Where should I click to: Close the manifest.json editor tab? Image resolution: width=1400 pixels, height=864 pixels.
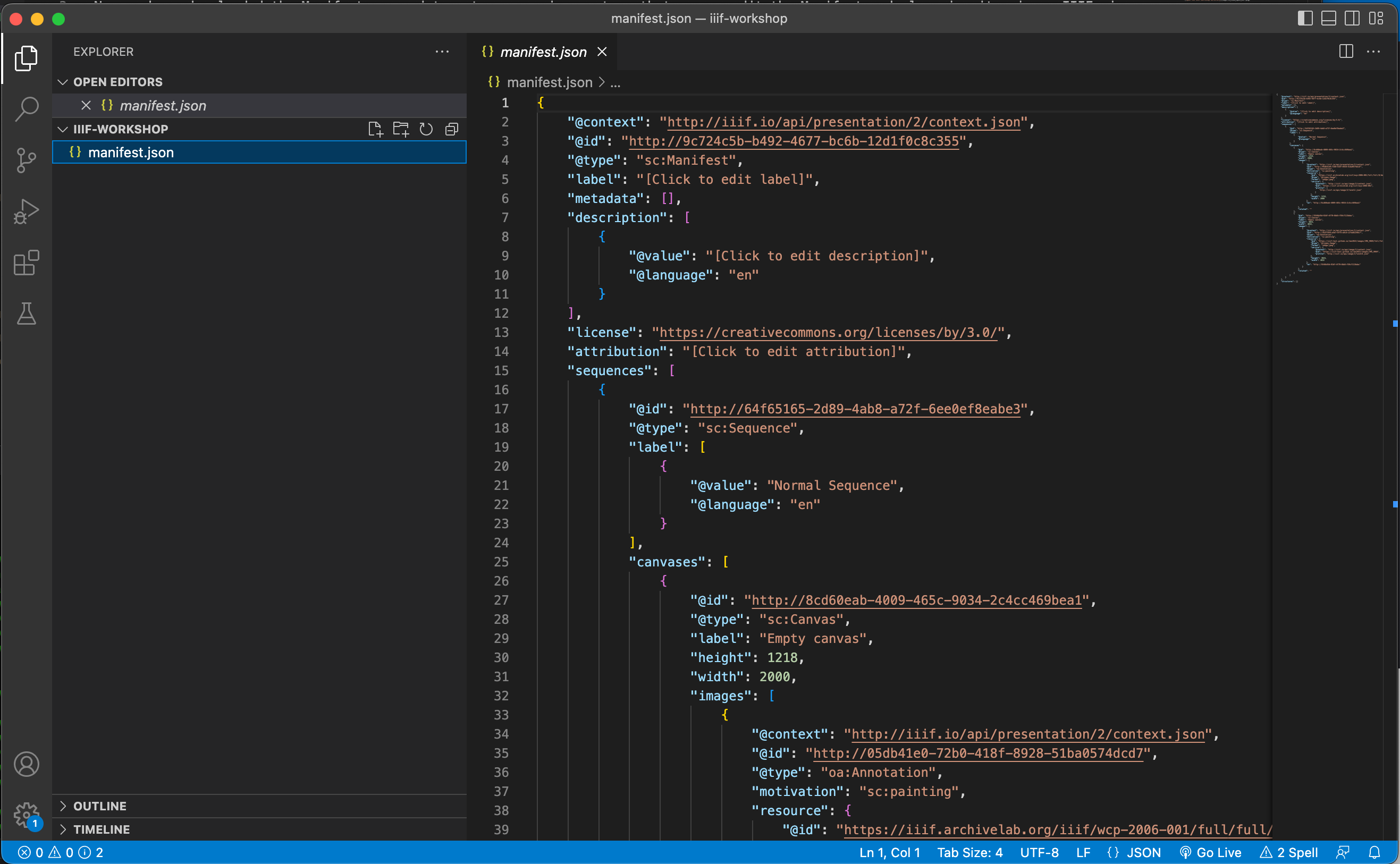coord(602,52)
